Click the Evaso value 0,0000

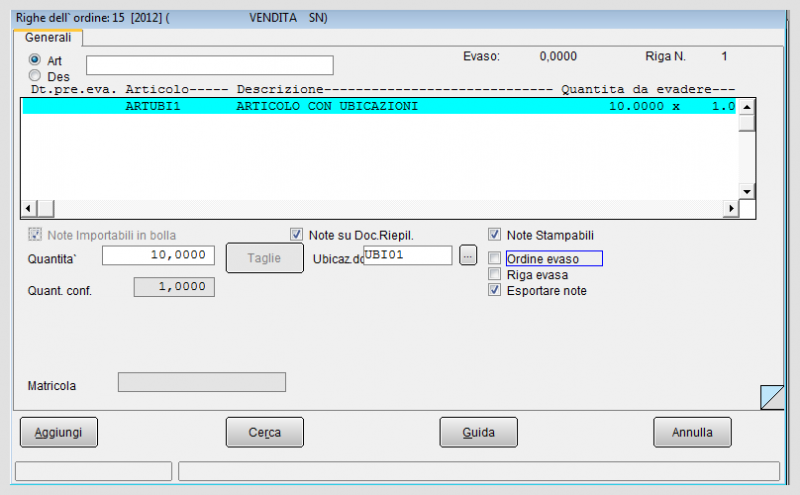tap(558, 56)
